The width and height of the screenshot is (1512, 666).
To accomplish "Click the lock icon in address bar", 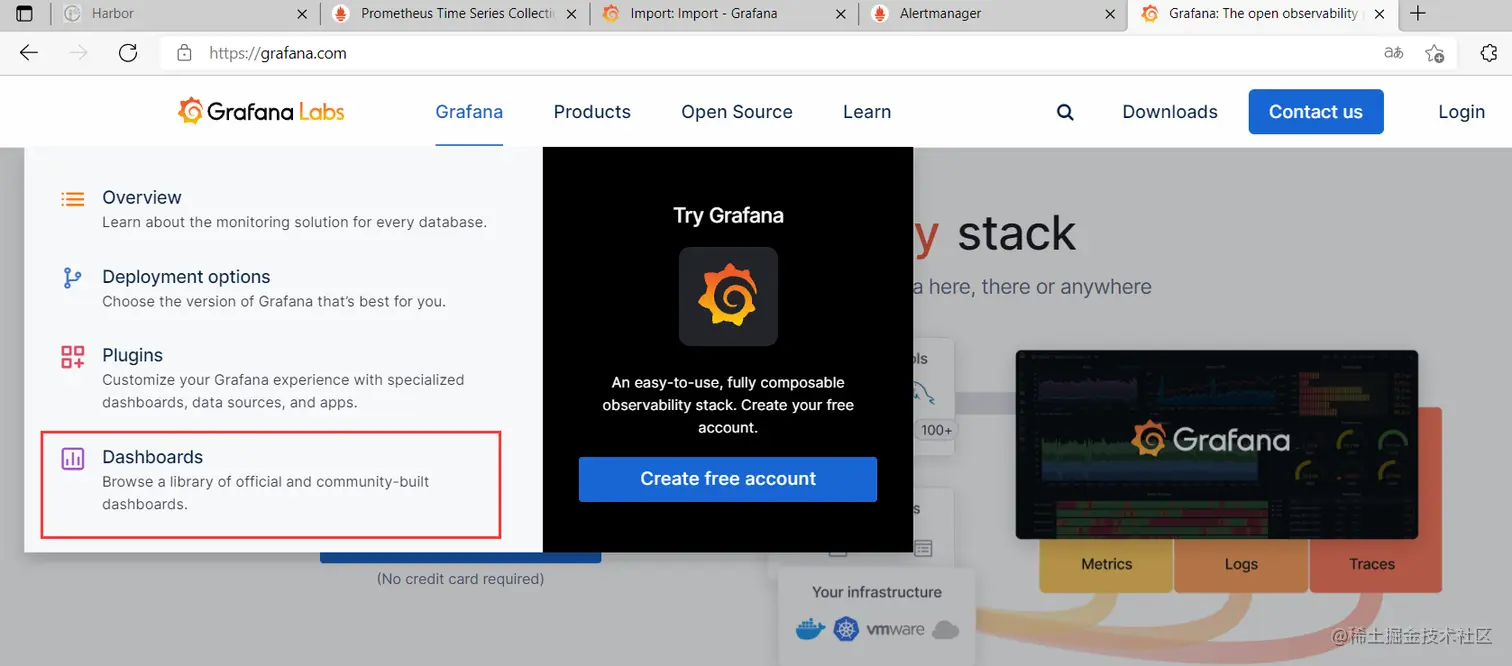I will coord(184,53).
